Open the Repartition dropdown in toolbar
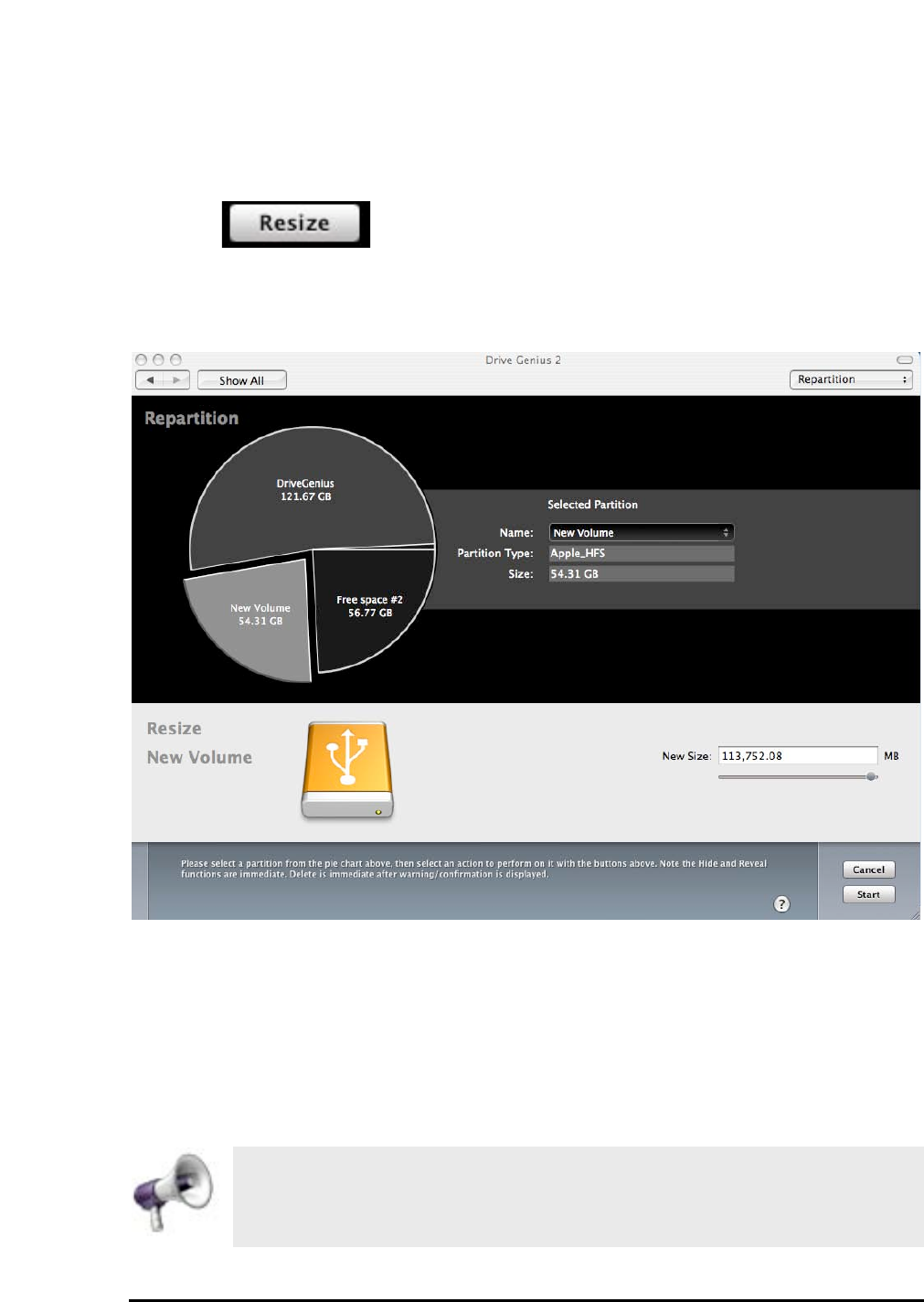The width and height of the screenshot is (924, 1302). pyautogui.click(x=851, y=379)
